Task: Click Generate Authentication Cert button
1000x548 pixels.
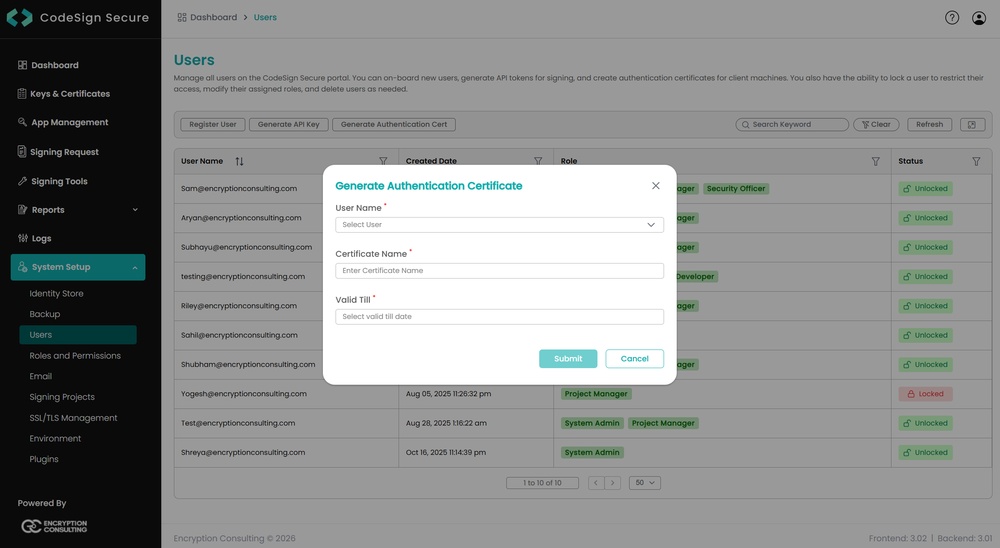Action: coord(393,124)
